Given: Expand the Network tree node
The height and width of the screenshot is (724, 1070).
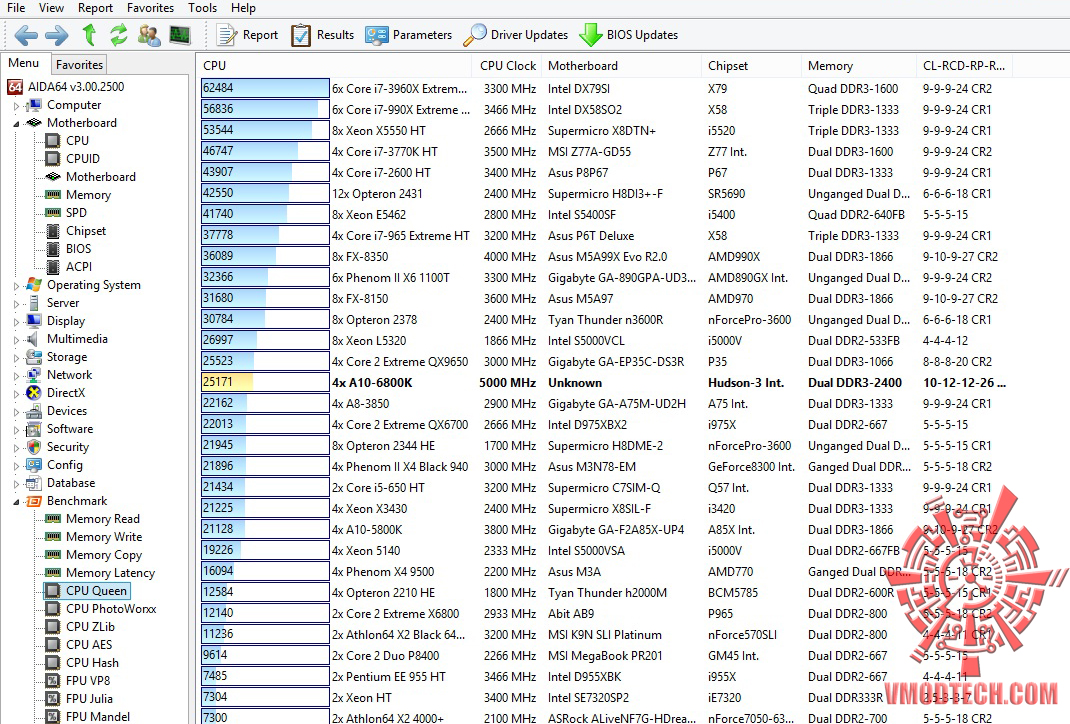Looking at the screenshot, I should pos(16,375).
